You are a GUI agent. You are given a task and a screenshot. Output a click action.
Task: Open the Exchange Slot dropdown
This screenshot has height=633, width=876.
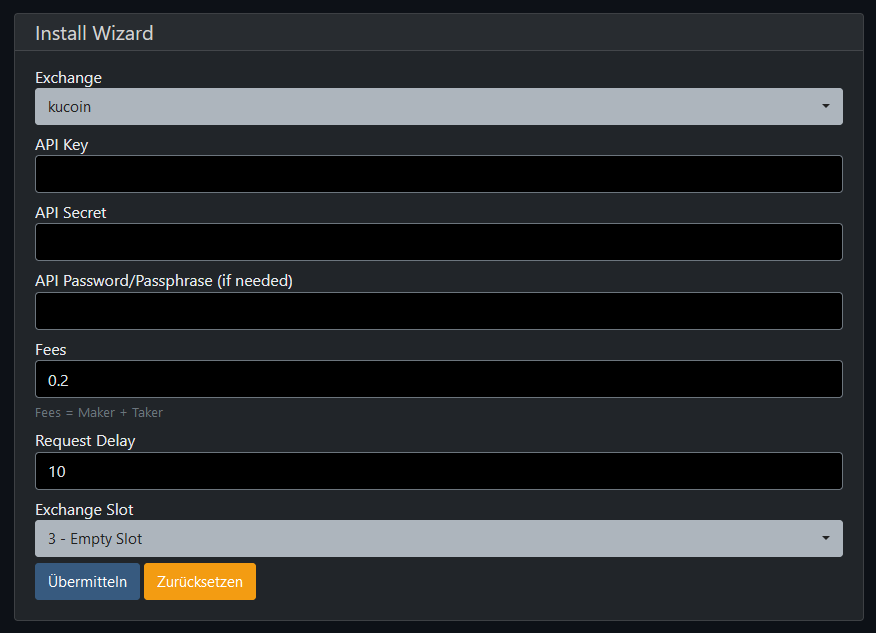coord(438,538)
